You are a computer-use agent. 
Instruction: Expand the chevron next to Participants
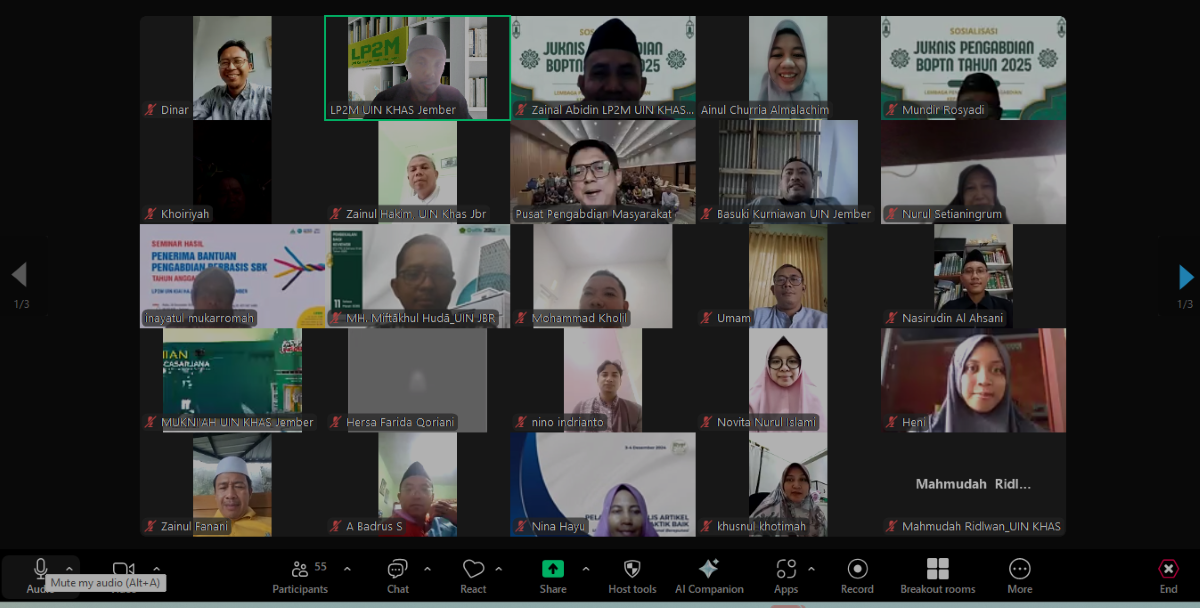coord(347,569)
